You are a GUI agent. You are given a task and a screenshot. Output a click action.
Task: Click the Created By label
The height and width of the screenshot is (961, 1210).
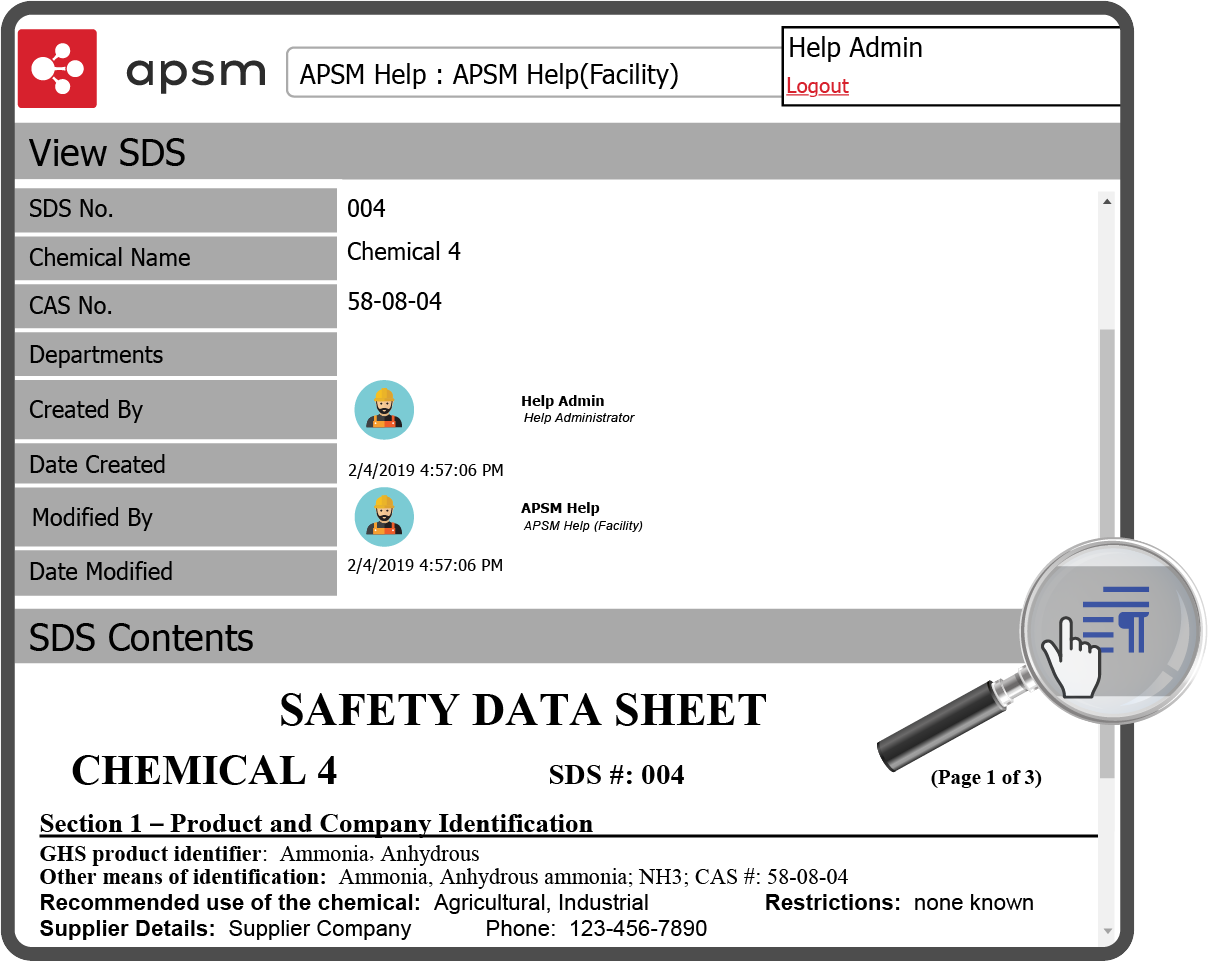point(86,410)
